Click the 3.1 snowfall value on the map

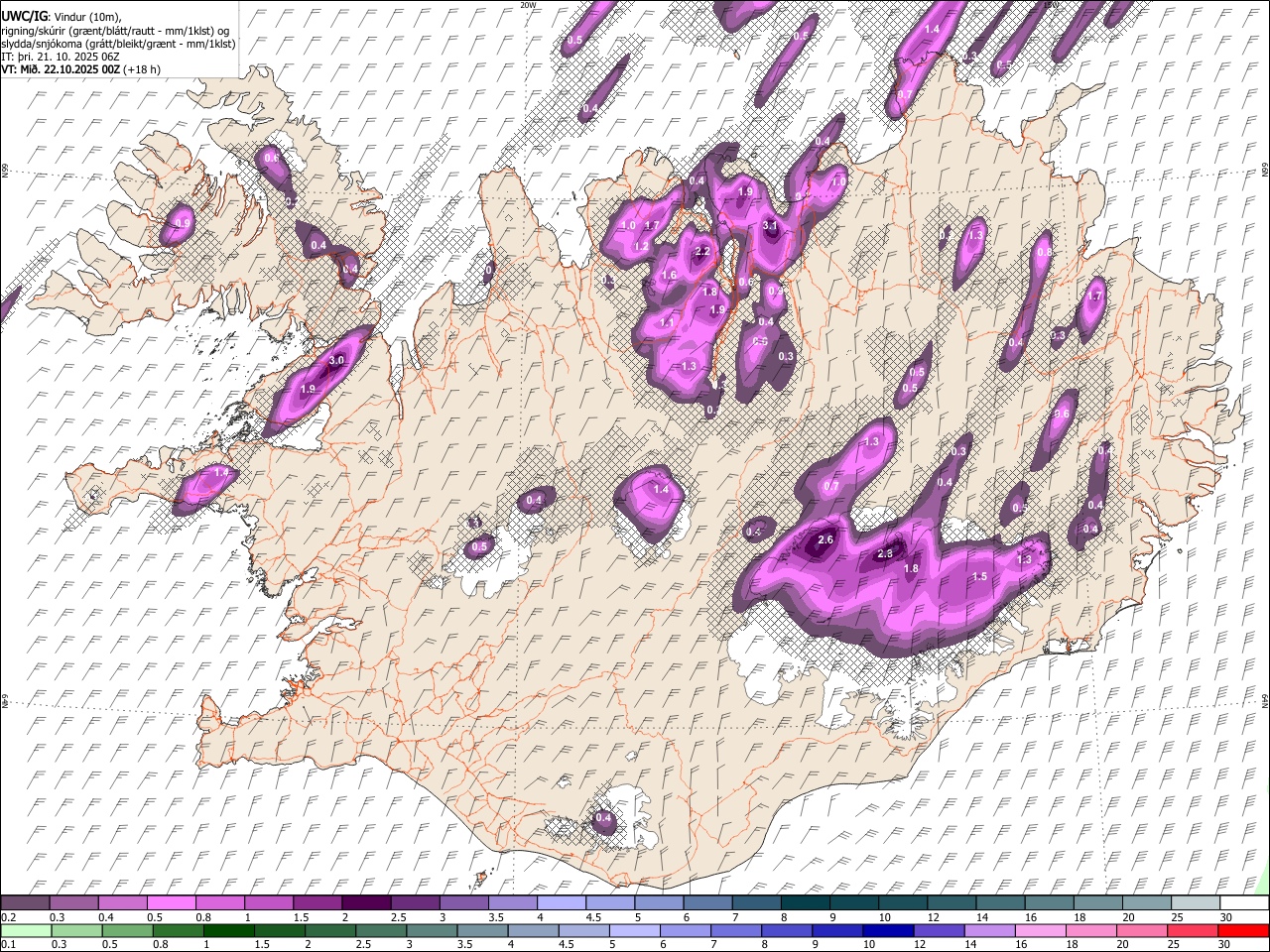[x=770, y=226]
